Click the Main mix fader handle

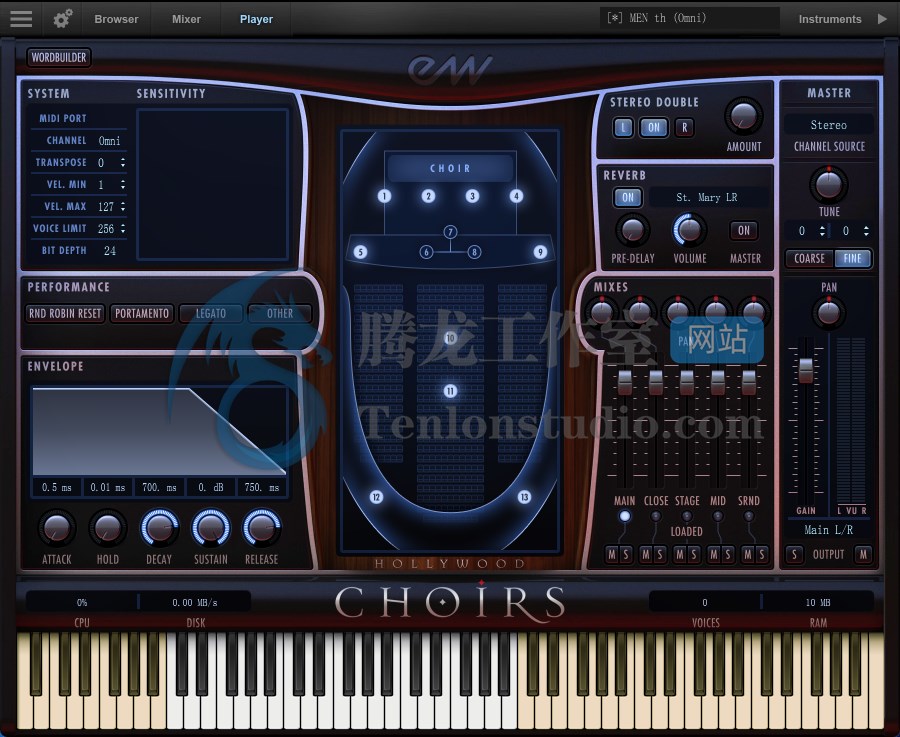(x=624, y=382)
